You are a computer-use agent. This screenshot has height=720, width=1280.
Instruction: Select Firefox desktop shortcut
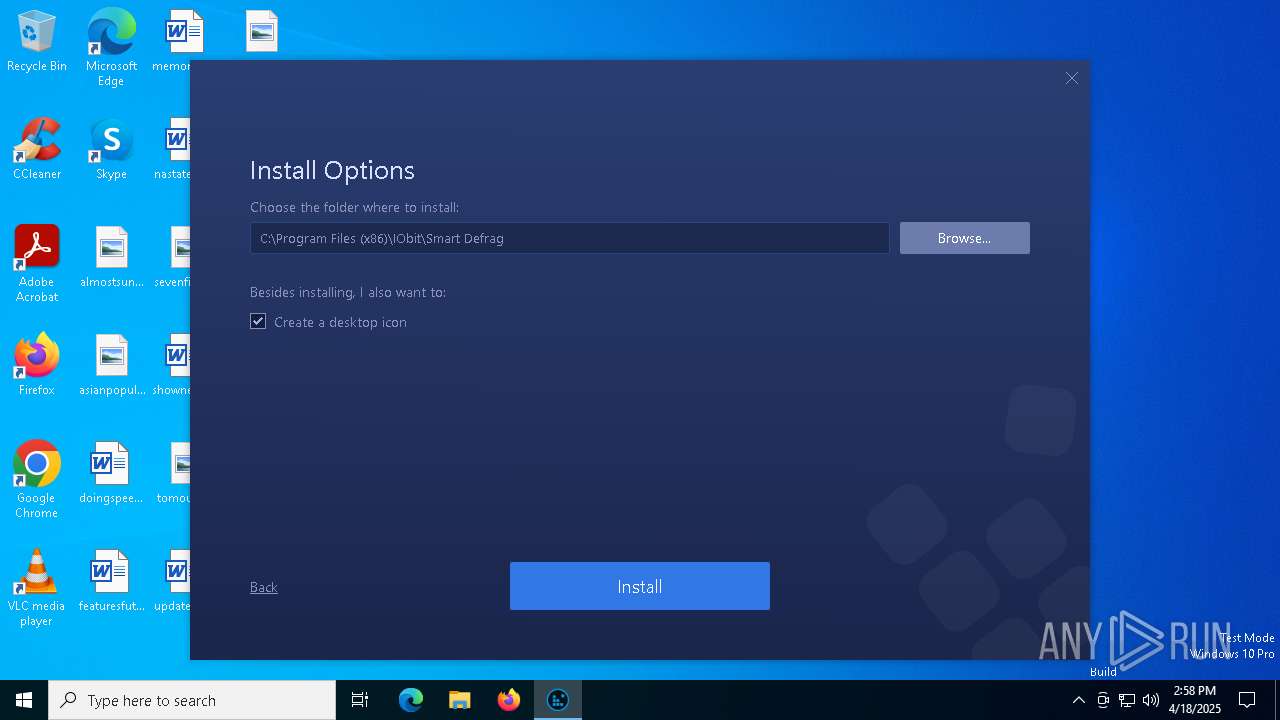coord(37,365)
